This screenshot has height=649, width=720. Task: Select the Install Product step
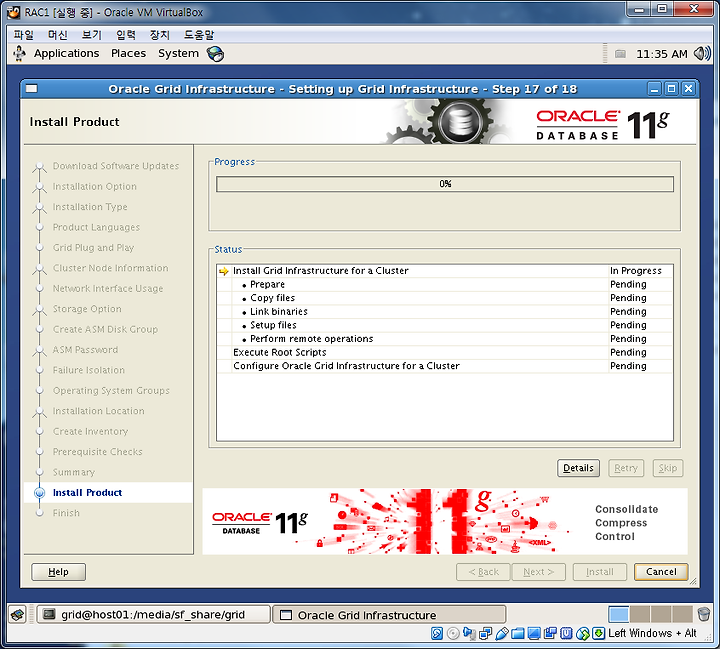[87, 493]
